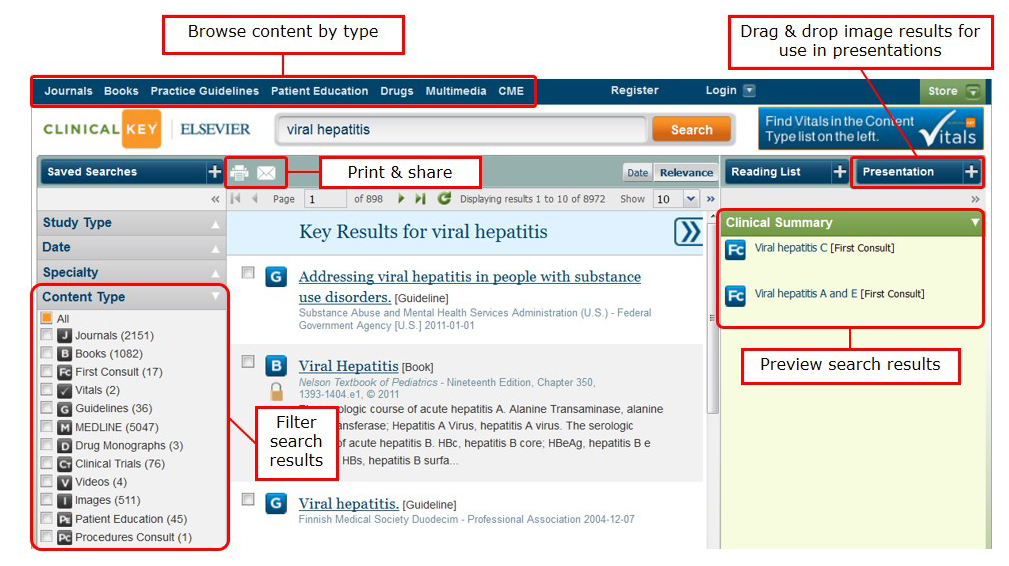Click the MEDLINE M content type icon
Image resolution: width=1009 pixels, height=566 pixels.
click(x=64, y=427)
